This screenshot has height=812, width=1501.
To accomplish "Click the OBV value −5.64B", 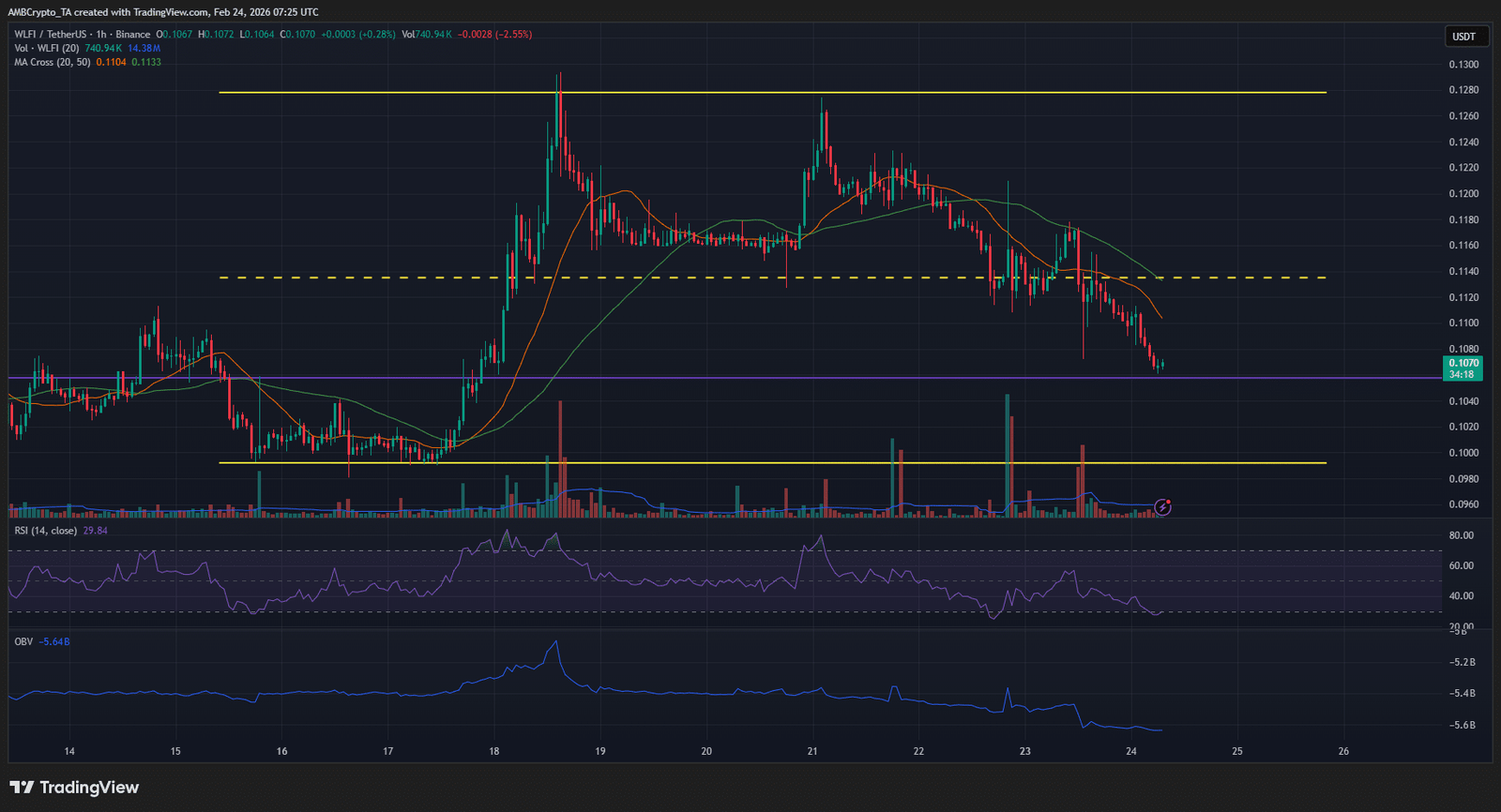I will coord(54,641).
